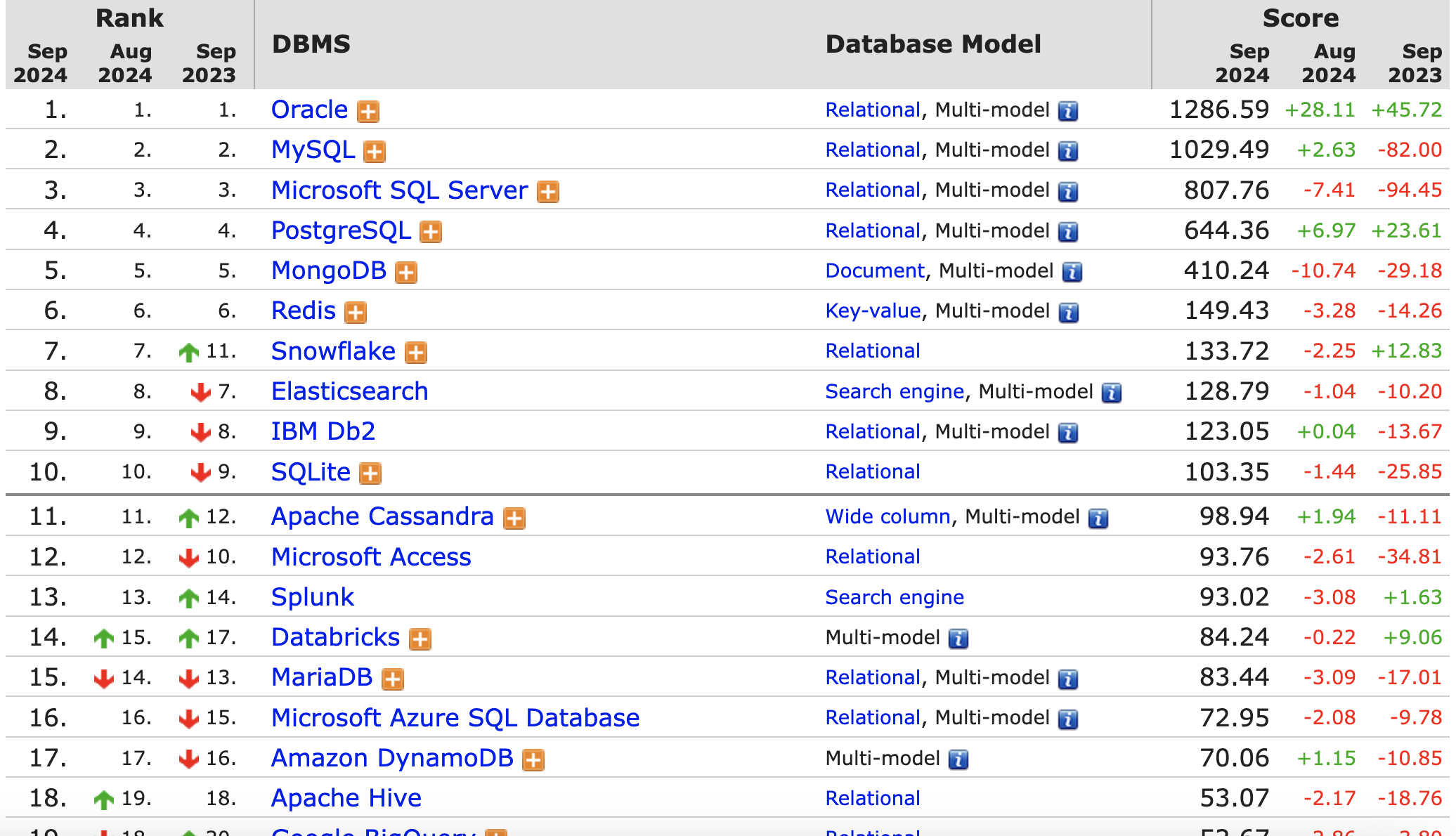The height and width of the screenshot is (836, 1456).
Task: Click the Wide column link for Cassandra
Action: tap(888, 516)
